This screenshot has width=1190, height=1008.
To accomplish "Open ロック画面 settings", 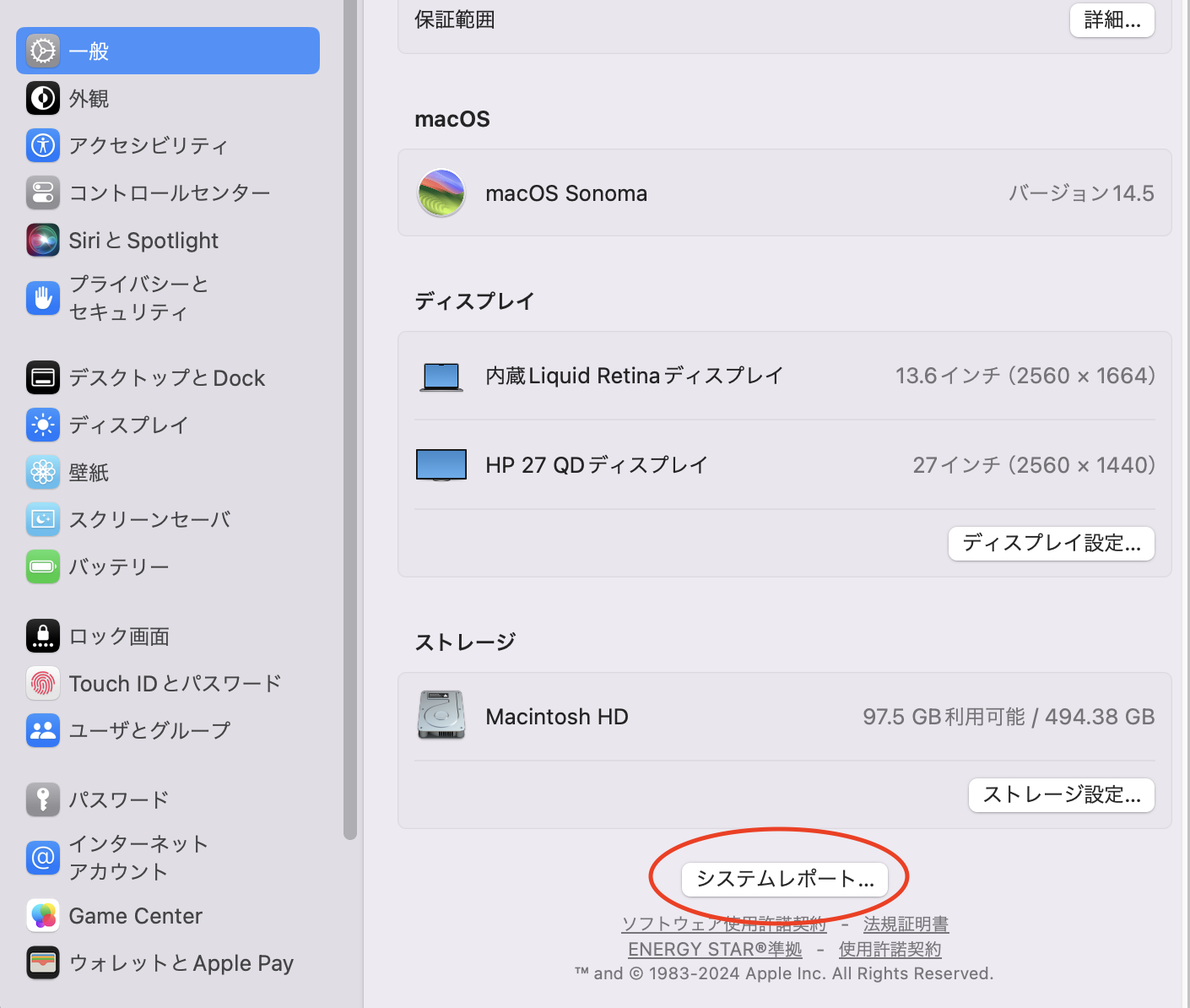I will point(168,636).
